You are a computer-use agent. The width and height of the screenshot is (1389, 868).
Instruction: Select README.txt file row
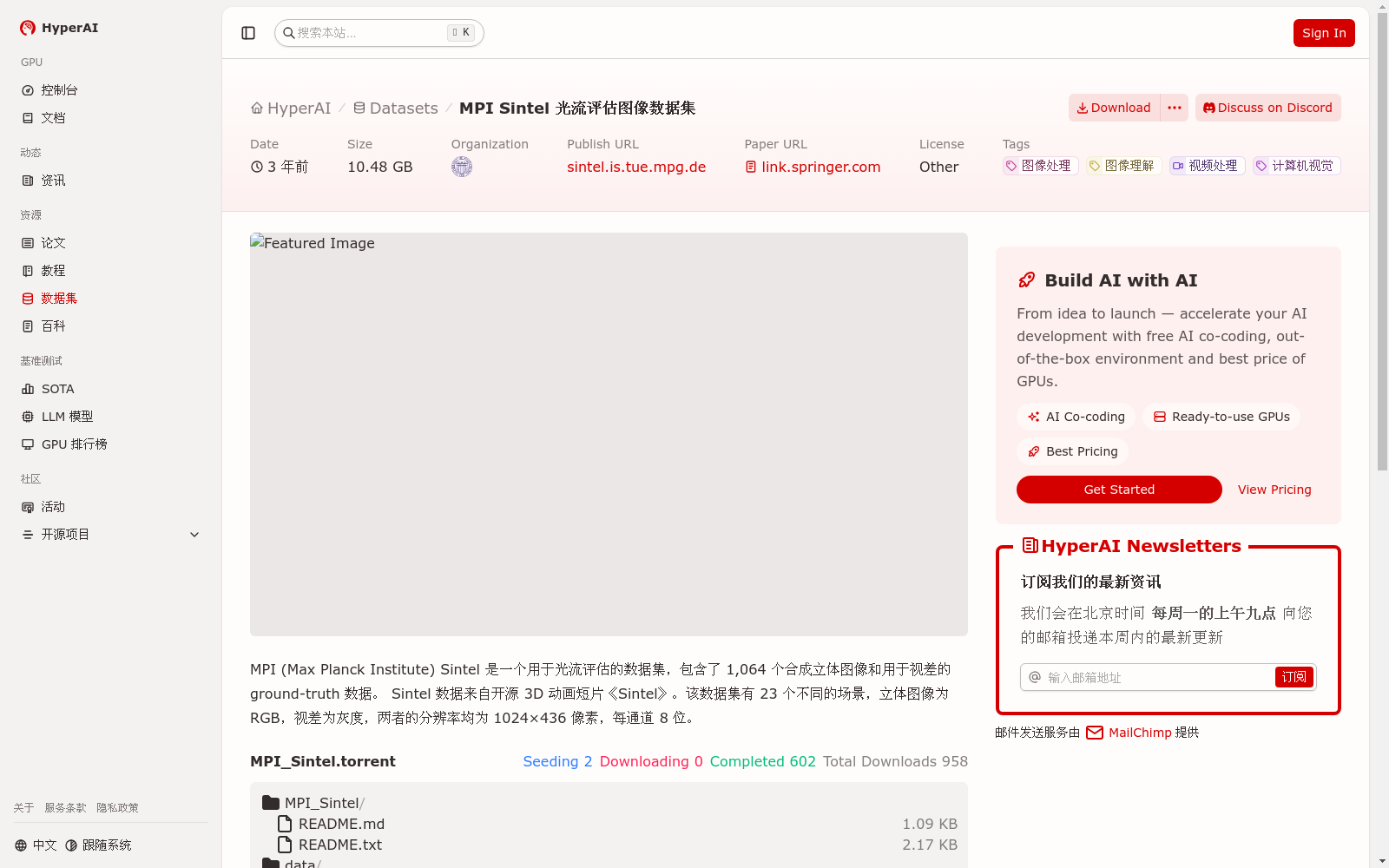(609, 845)
